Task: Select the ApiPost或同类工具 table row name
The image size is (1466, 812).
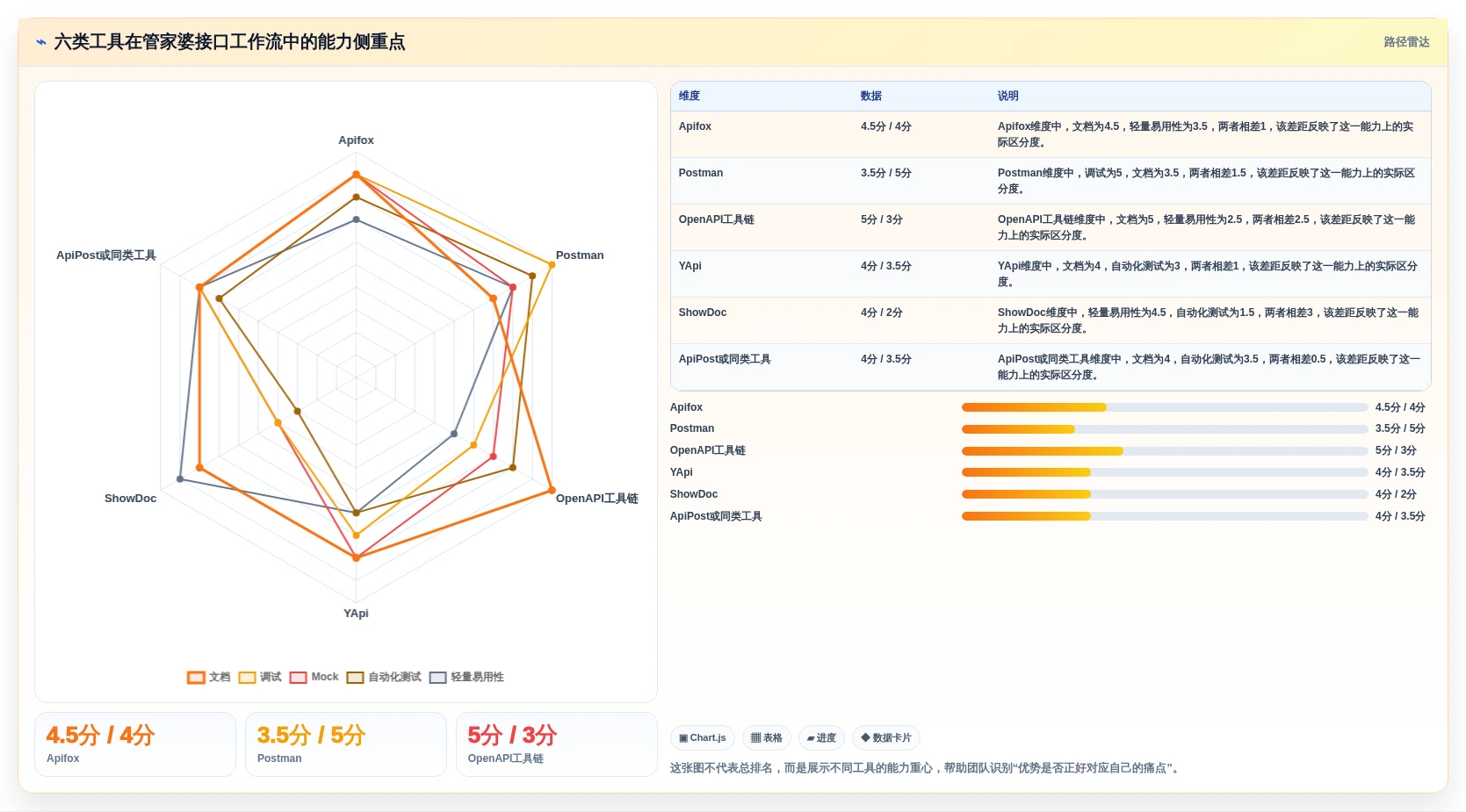Action: coord(724,359)
